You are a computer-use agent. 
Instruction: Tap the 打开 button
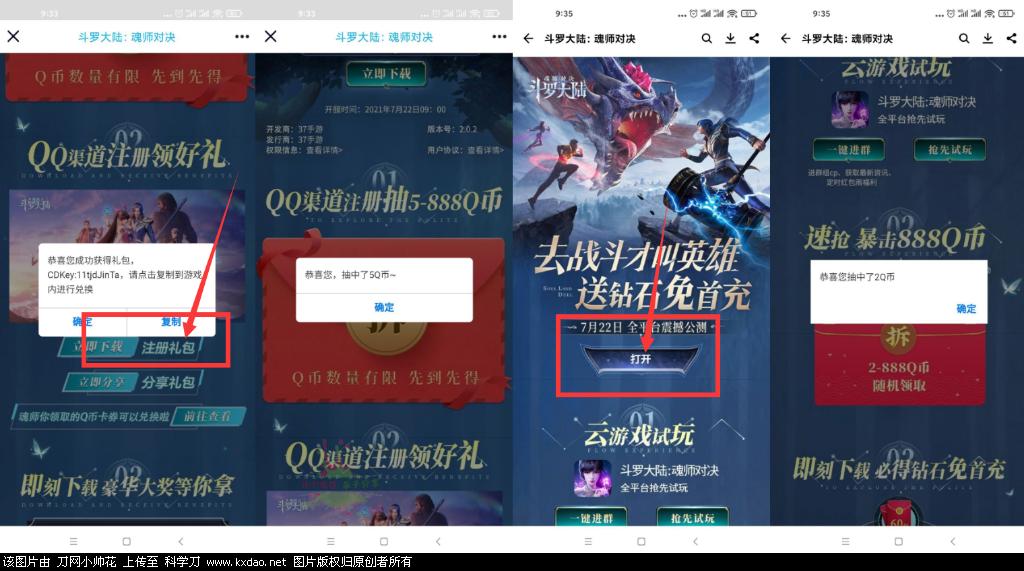(x=641, y=359)
